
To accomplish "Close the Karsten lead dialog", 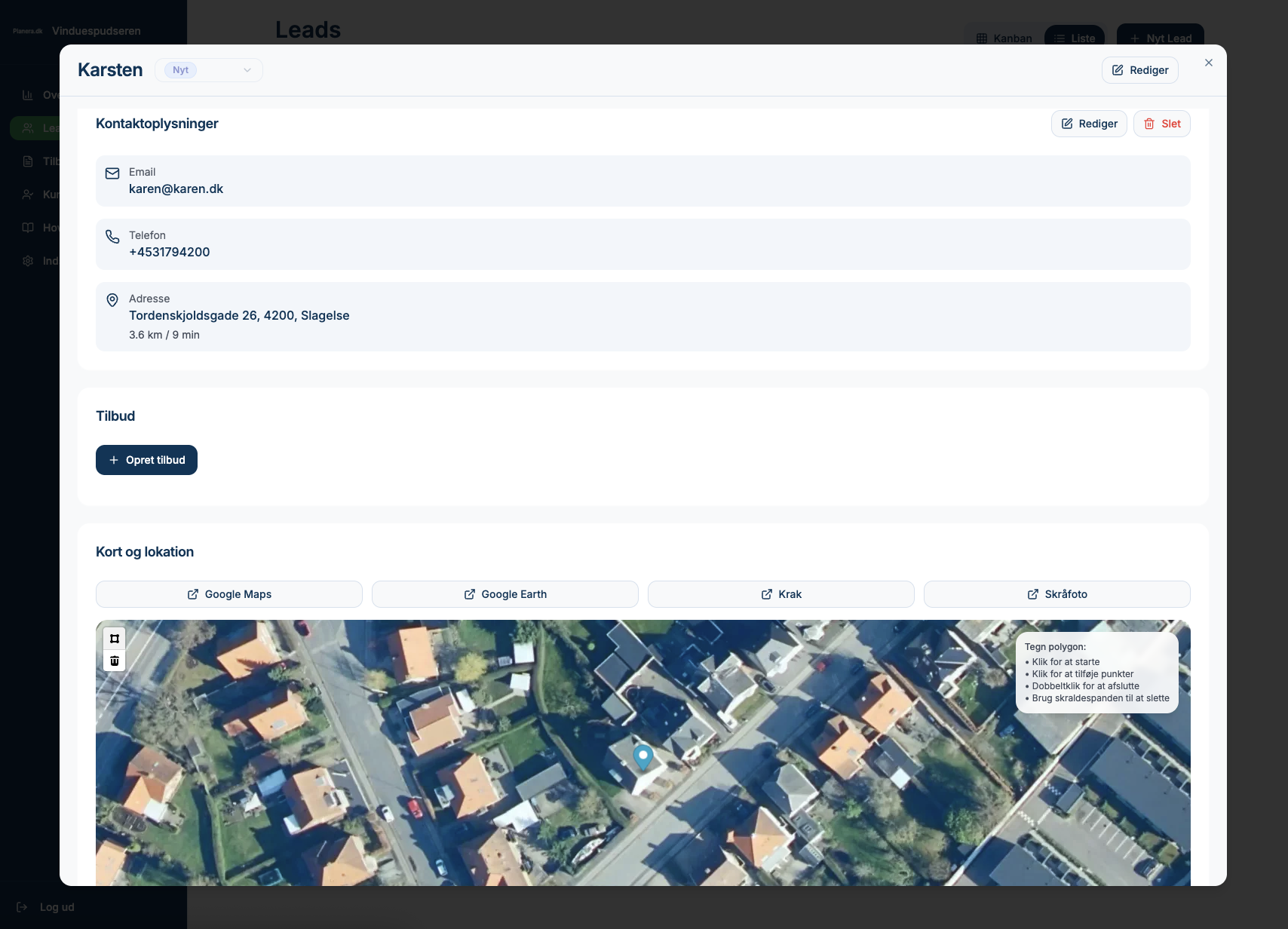I will click(1208, 63).
